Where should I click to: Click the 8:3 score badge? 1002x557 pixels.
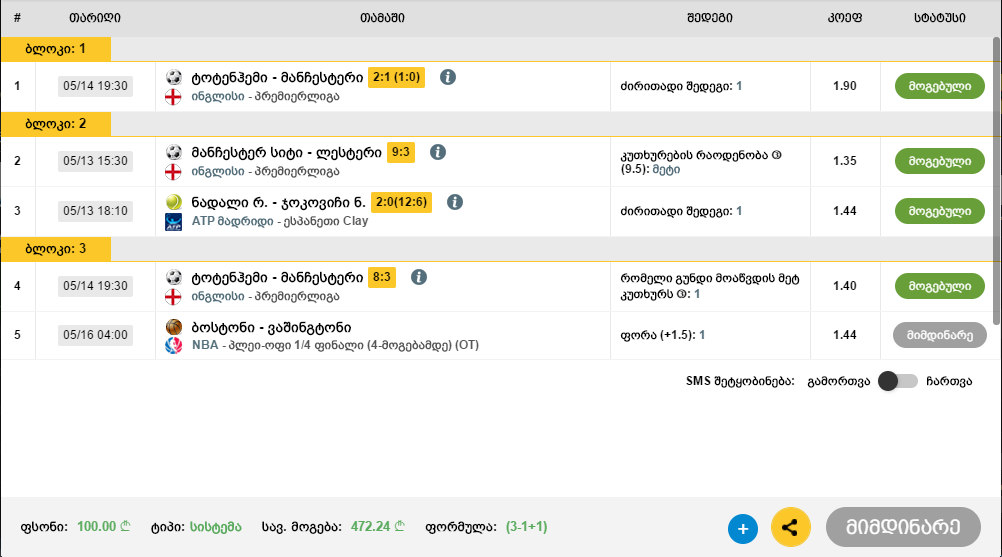pos(382,277)
